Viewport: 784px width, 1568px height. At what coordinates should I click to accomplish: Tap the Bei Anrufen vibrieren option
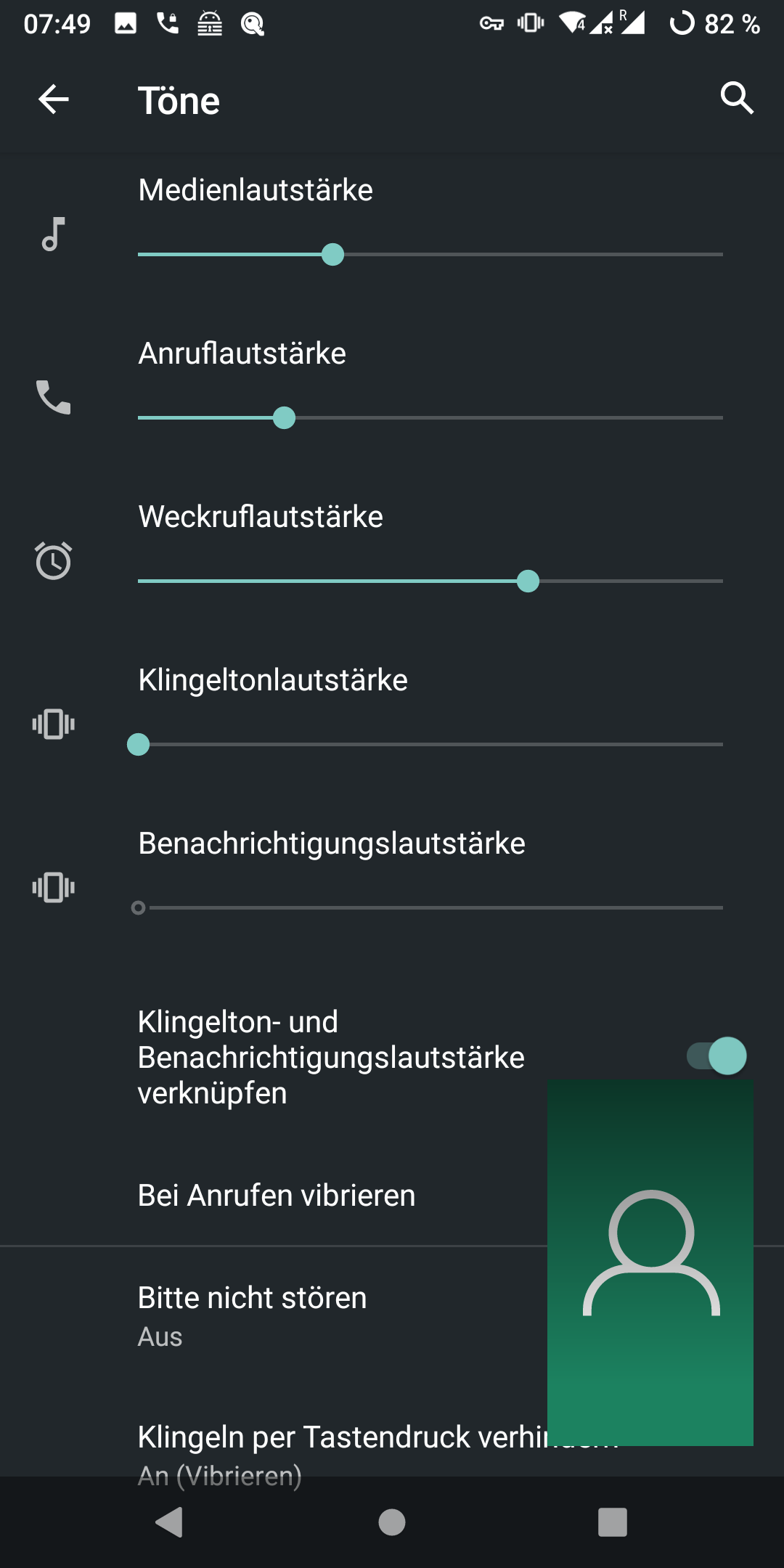pos(277,1196)
